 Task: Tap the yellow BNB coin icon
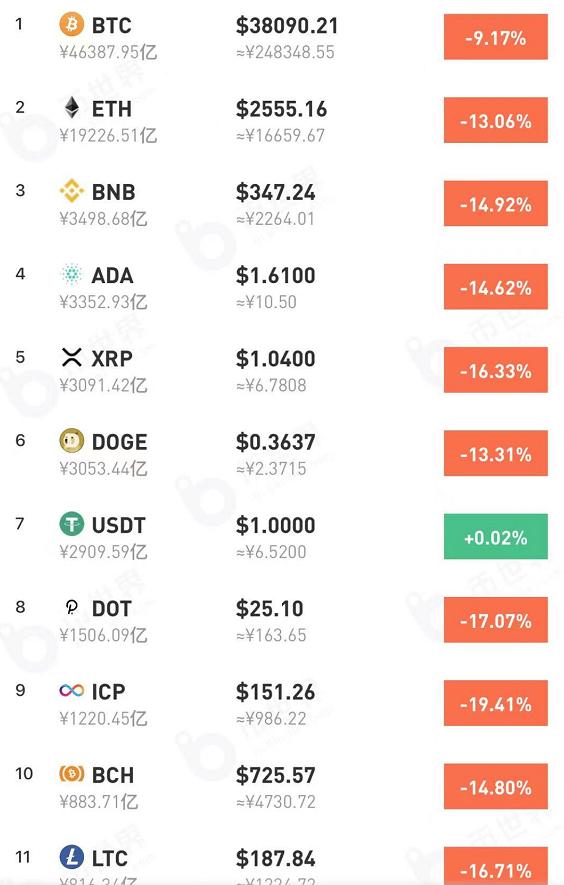click(72, 191)
